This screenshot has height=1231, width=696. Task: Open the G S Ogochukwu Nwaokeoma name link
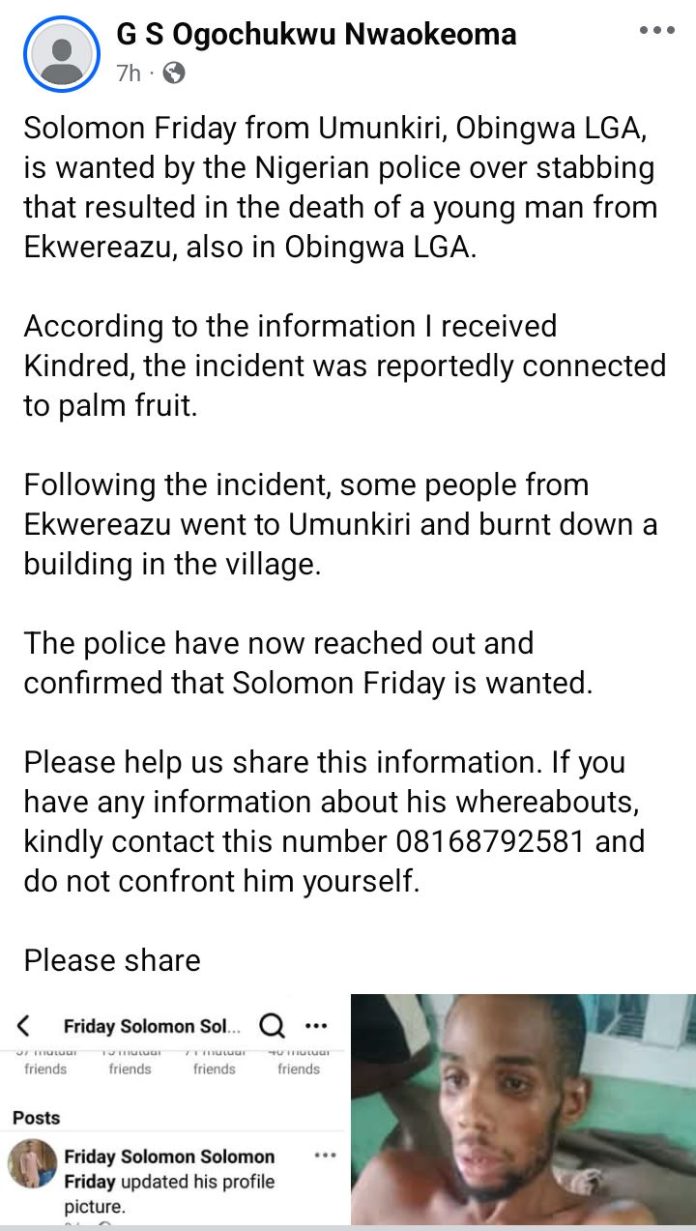[317, 34]
